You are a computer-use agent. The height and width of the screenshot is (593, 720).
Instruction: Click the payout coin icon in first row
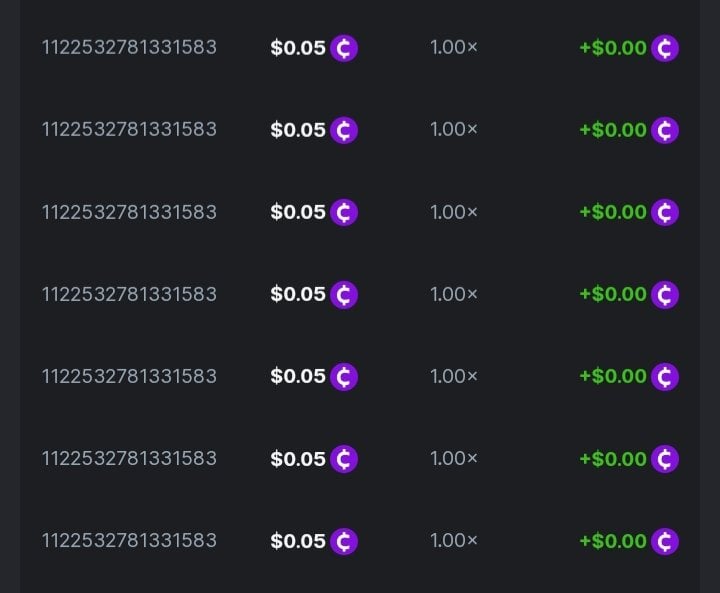pyautogui.click(x=665, y=48)
